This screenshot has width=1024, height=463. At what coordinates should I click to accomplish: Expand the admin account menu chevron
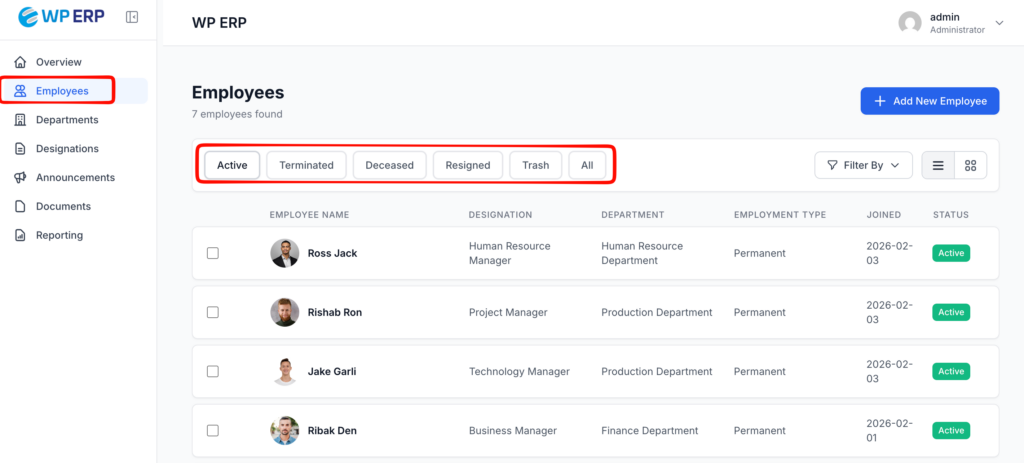tap(998, 23)
